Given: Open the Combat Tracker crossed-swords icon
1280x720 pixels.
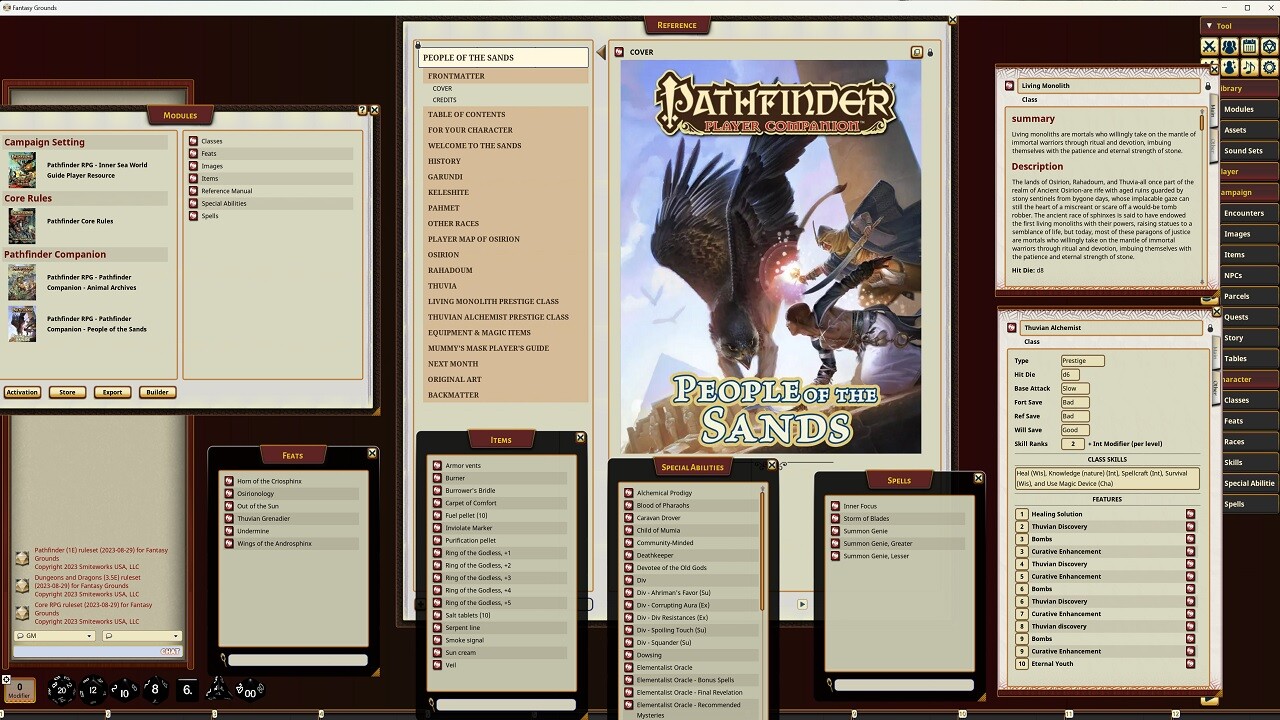Looking at the screenshot, I should (x=1209, y=46).
